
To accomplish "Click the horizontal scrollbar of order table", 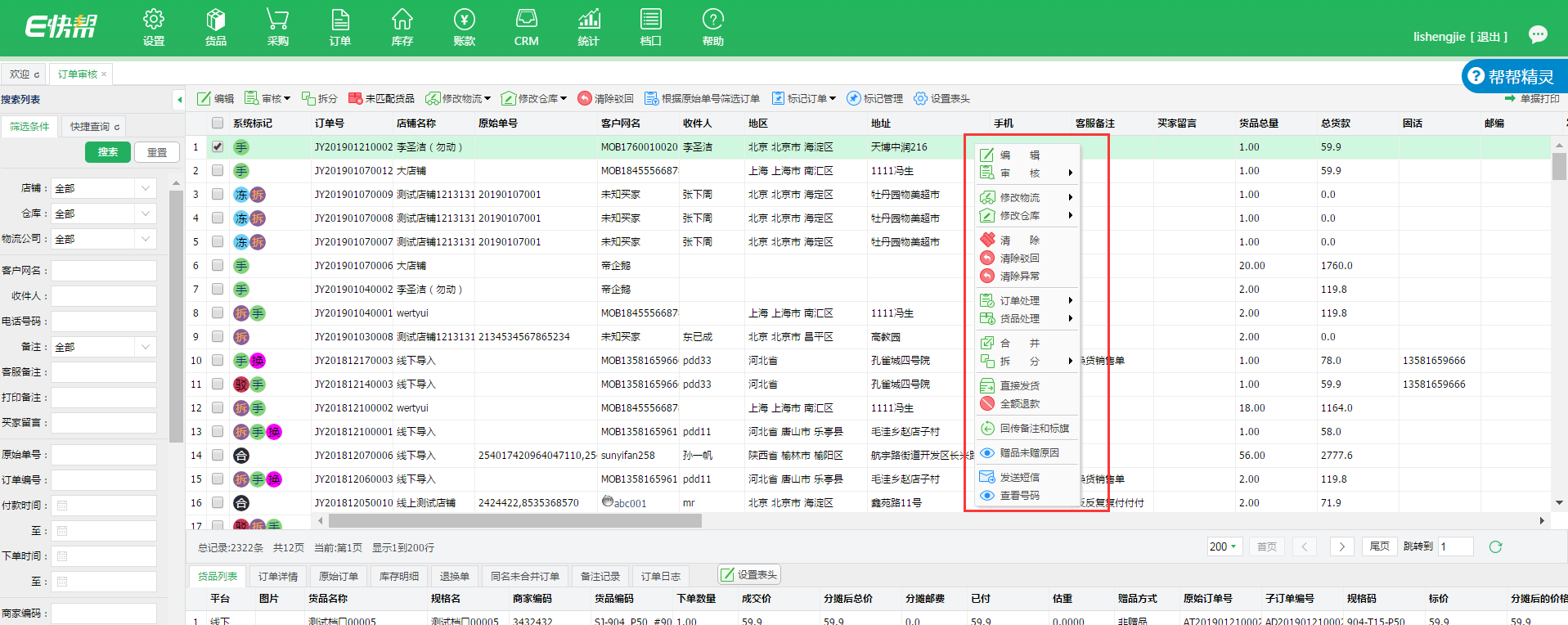I will pyautogui.click(x=515, y=520).
